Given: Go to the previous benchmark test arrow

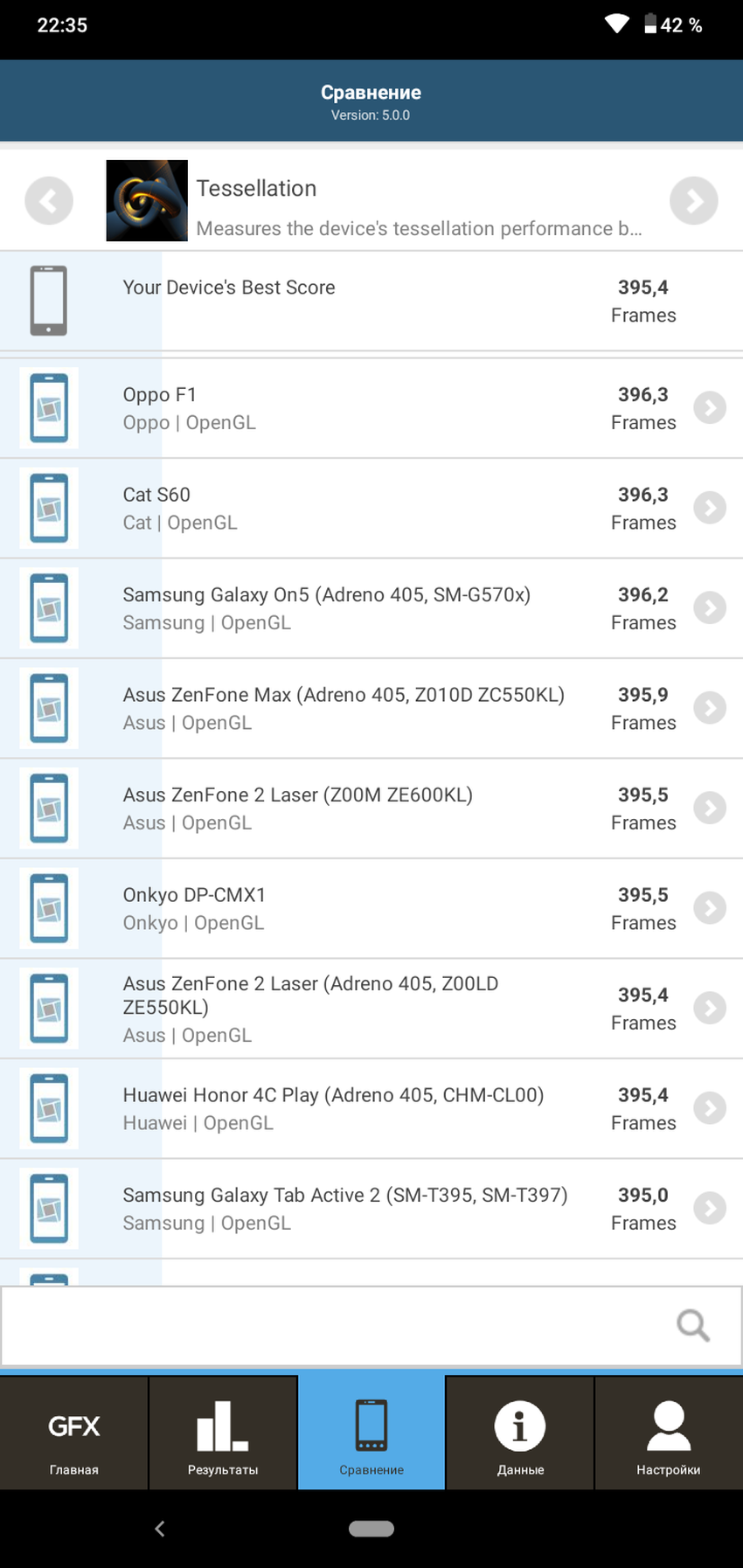Looking at the screenshot, I should click(x=49, y=201).
